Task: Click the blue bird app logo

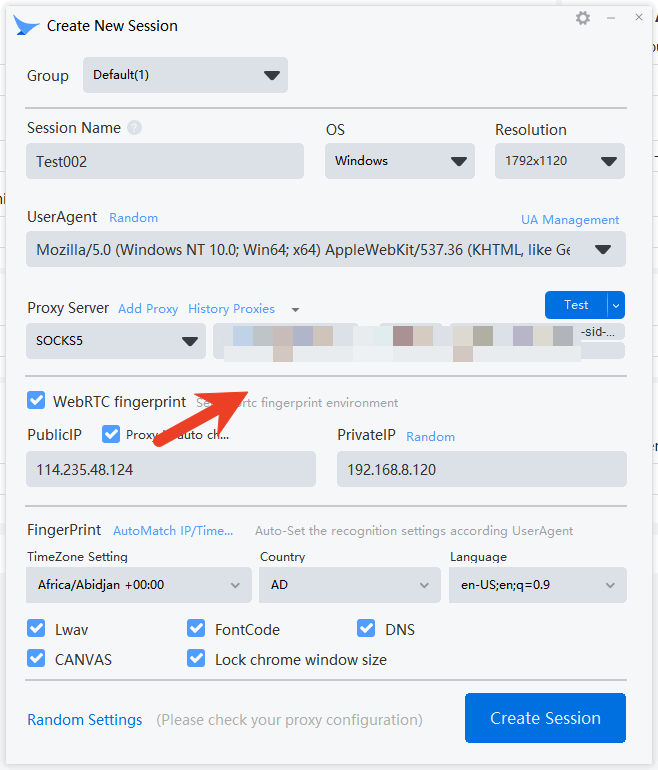Action: 27,26
